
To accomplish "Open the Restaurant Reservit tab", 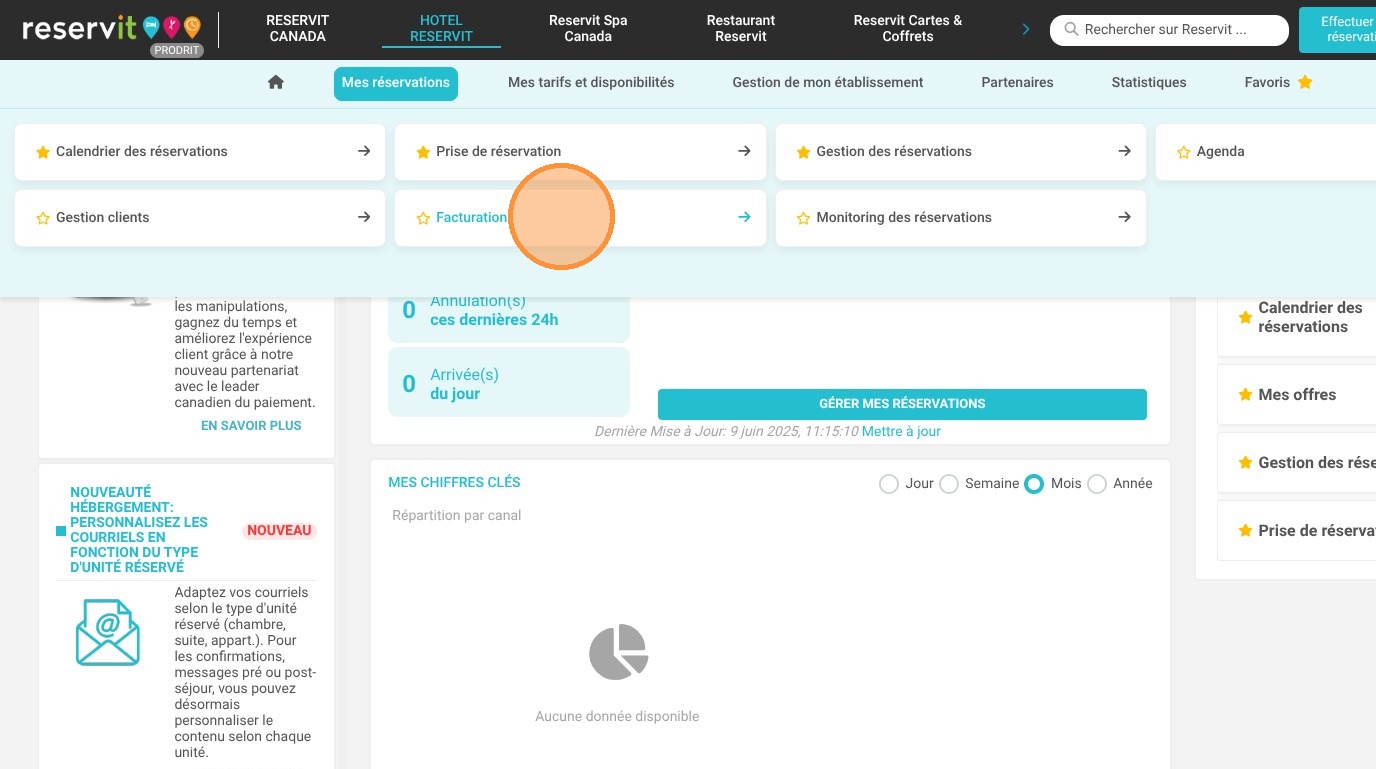I will pos(741,28).
